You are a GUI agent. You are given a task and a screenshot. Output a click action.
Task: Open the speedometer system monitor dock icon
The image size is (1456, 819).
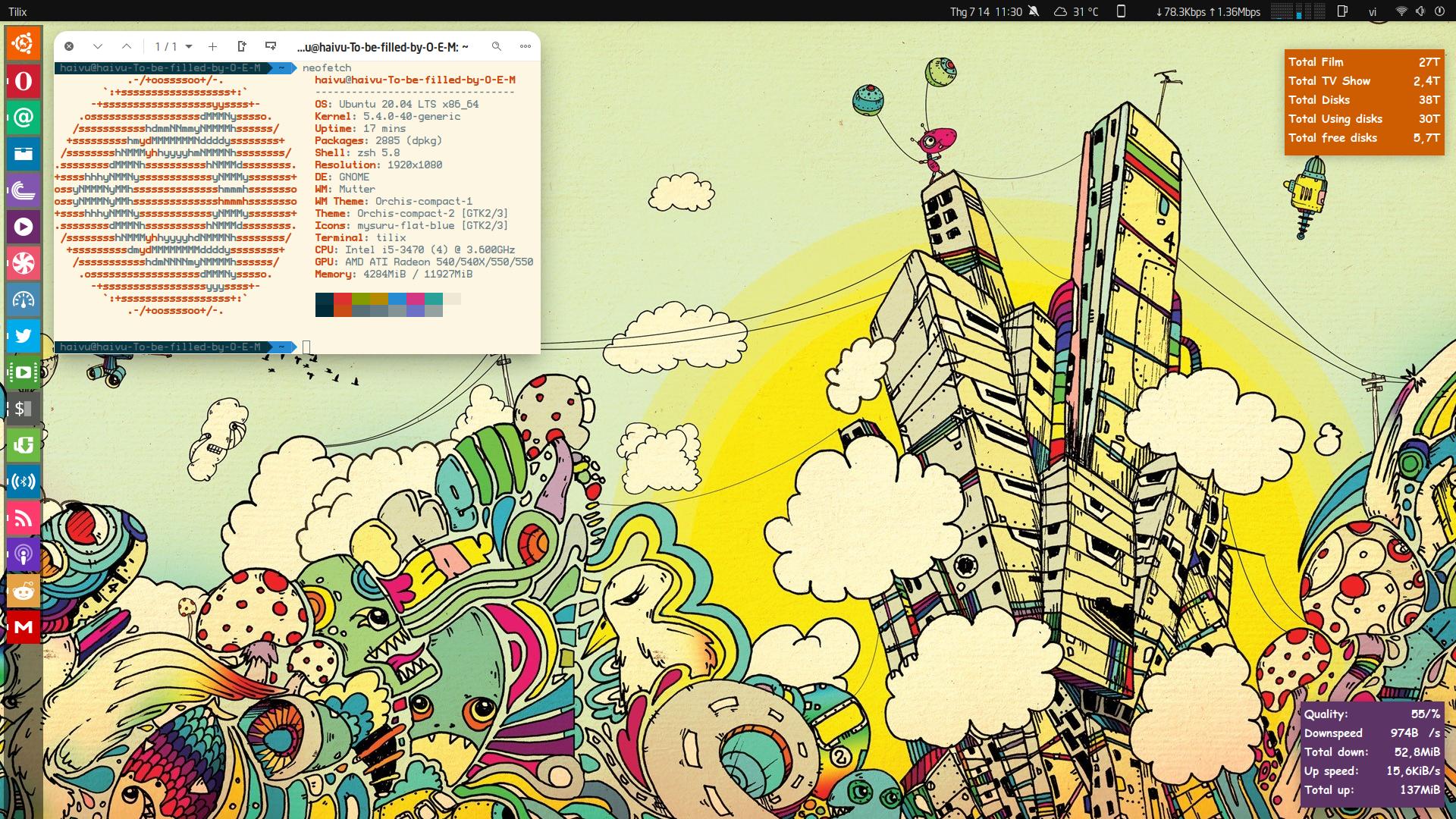[24, 299]
